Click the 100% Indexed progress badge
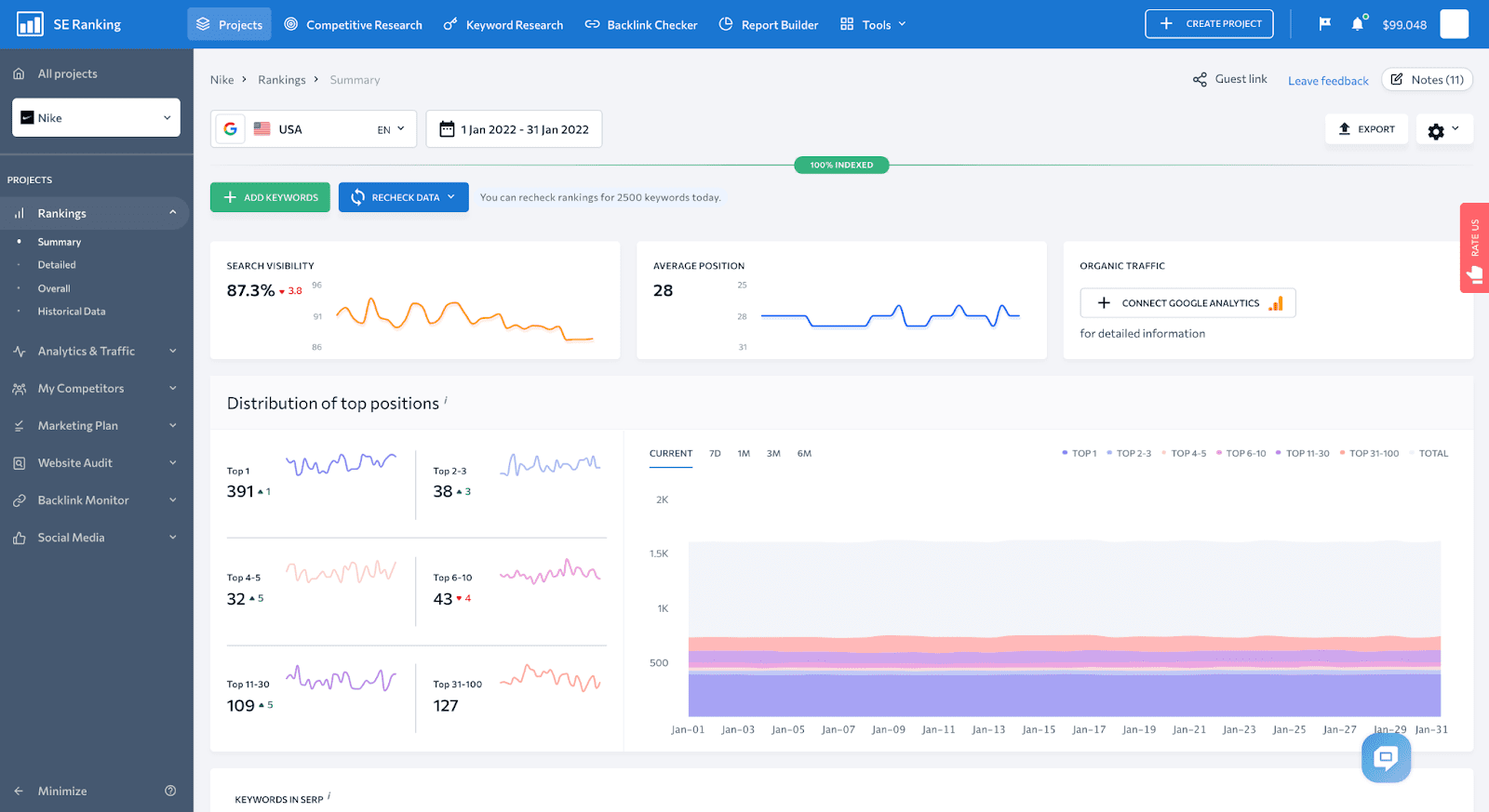The image size is (1489, 812). pyautogui.click(x=841, y=165)
